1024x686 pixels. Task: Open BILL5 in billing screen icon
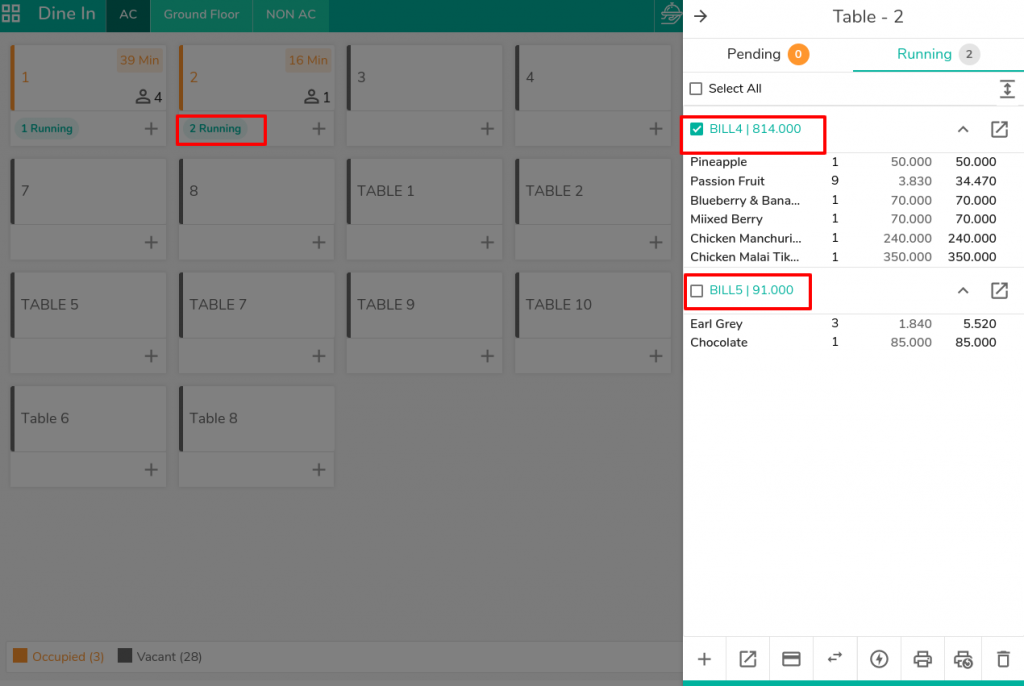tap(999, 291)
